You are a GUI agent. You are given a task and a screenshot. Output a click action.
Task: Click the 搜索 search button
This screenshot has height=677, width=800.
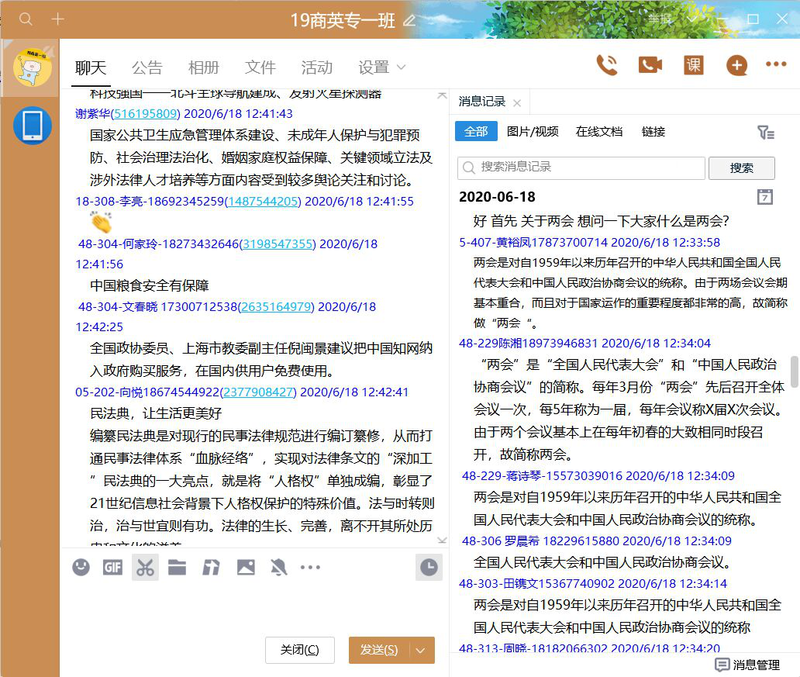(x=741, y=168)
